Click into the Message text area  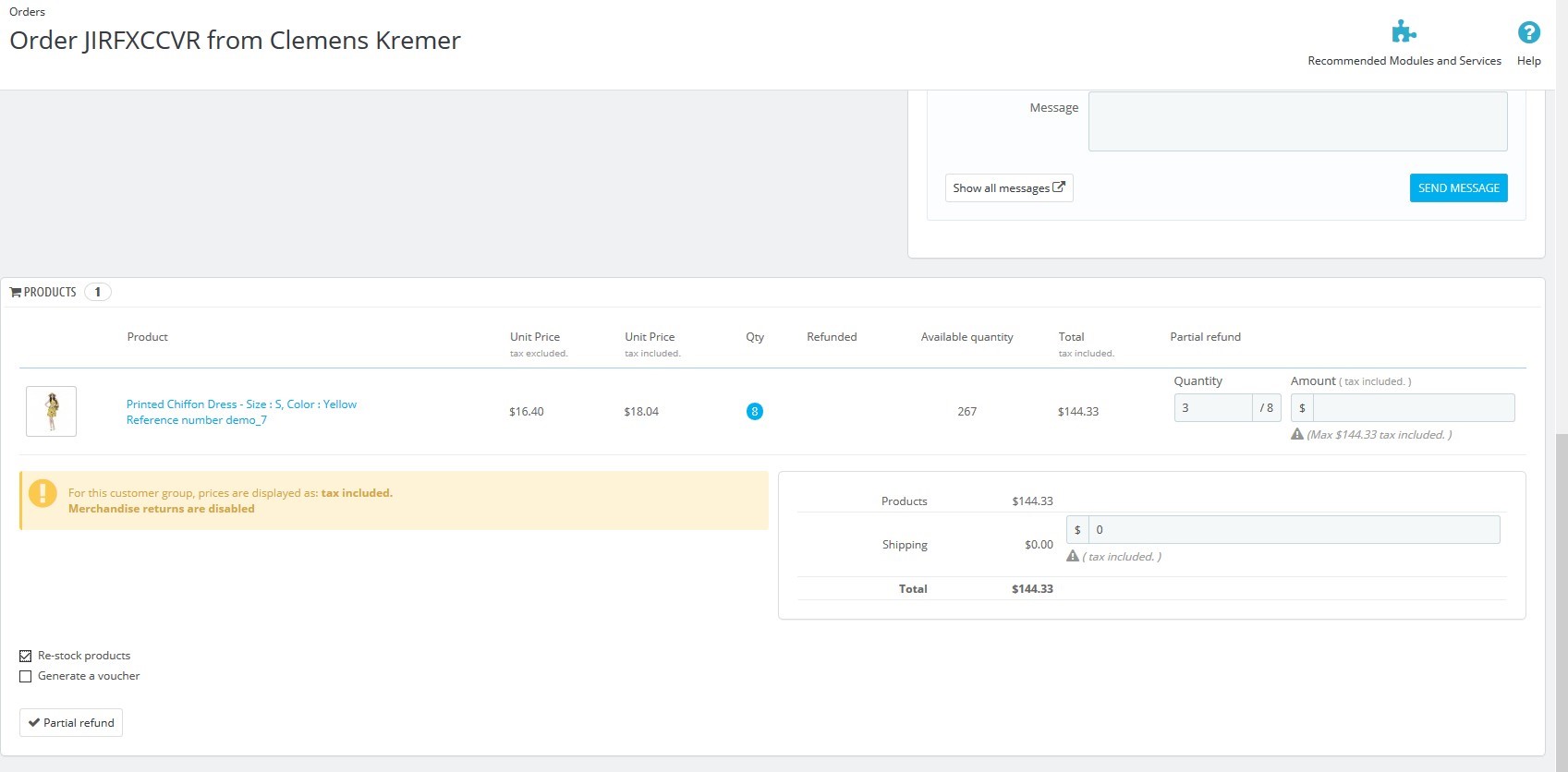[1297, 121]
